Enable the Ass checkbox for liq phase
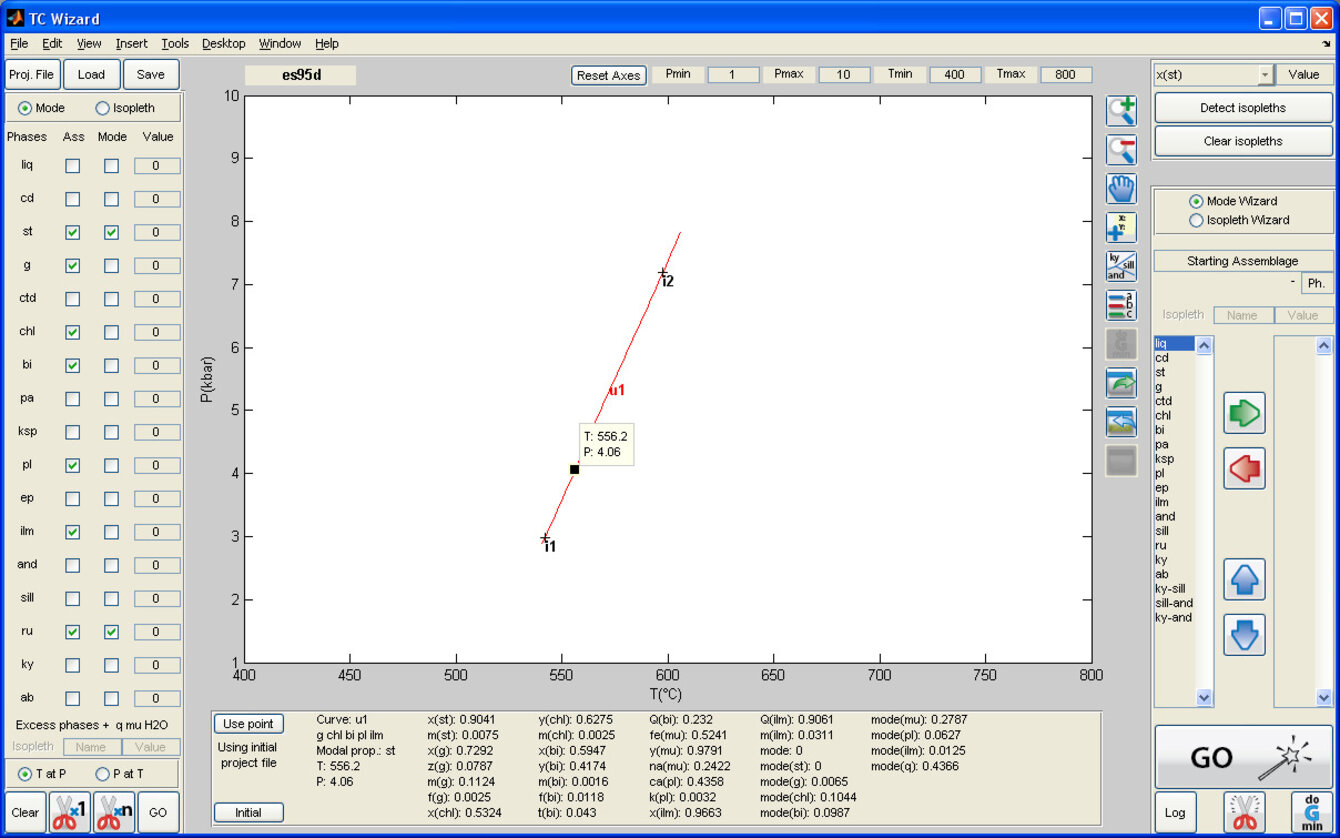Image resolution: width=1340 pixels, height=838 pixels. tap(72, 166)
